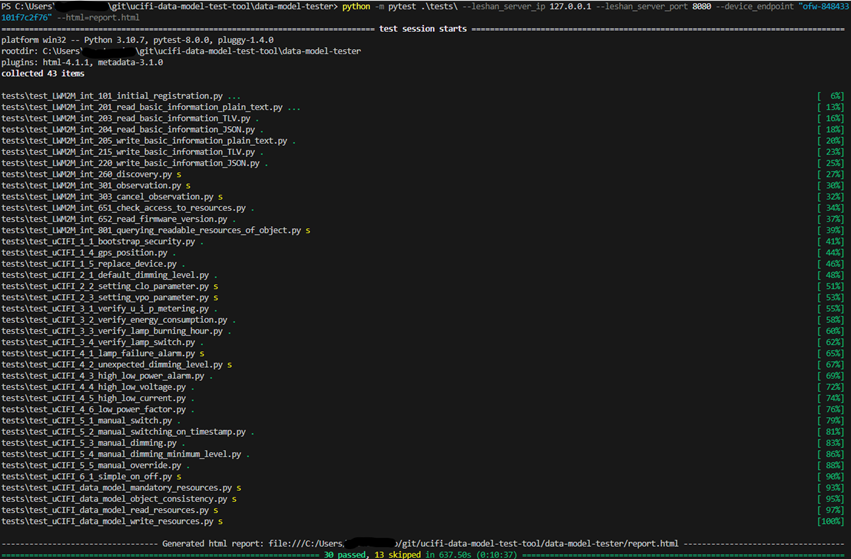Click the 127.0.0.1 server IP argument
Screen dimensions: 851x559
[570, 7]
